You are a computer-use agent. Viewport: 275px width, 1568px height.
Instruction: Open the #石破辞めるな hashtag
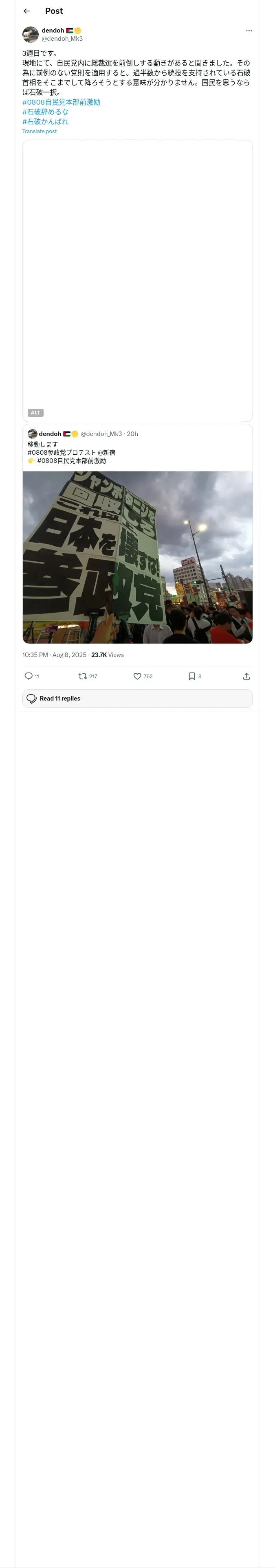(x=45, y=112)
